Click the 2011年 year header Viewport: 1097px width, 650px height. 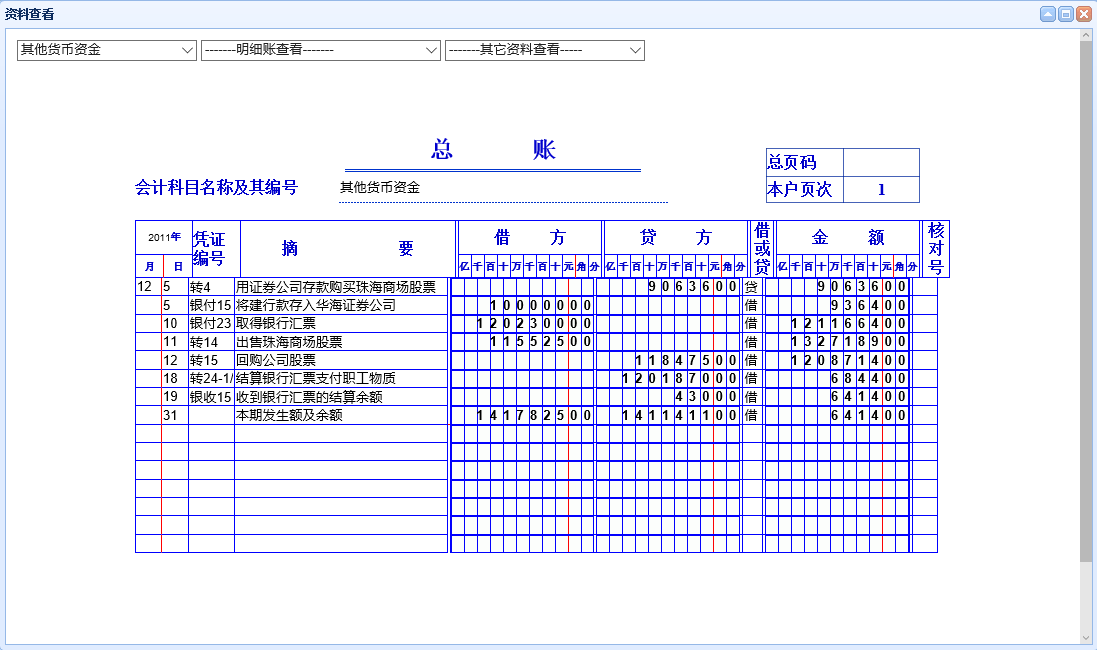pyautogui.click(x=164, y=237)
